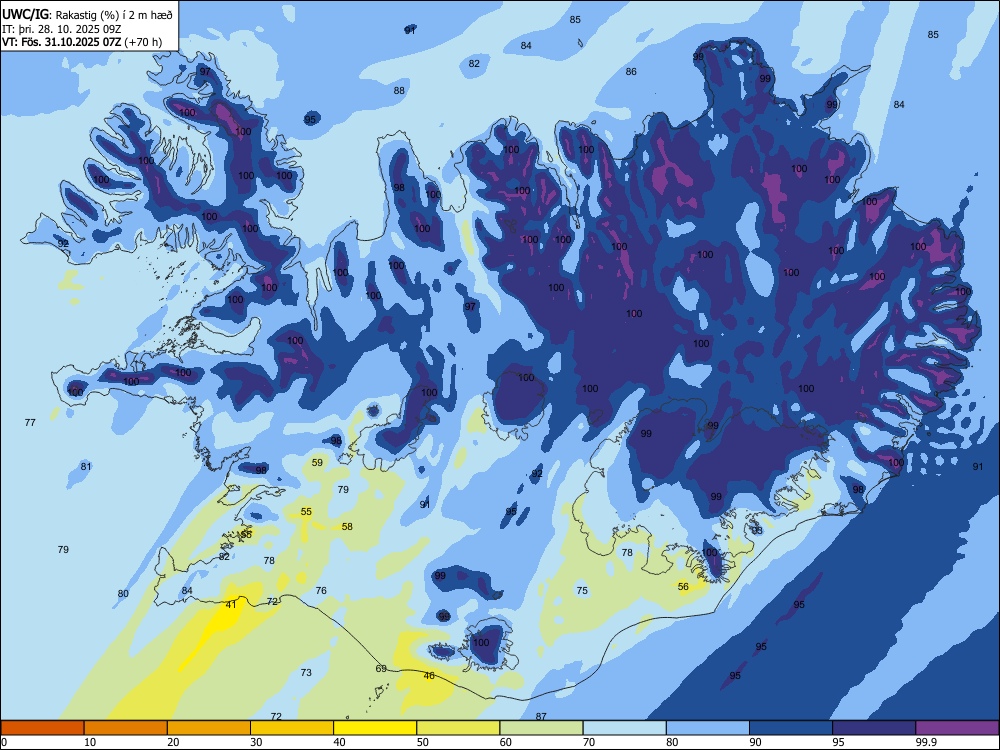
Task: Click the purple legend swatch above 99.9
Action: 957,728
